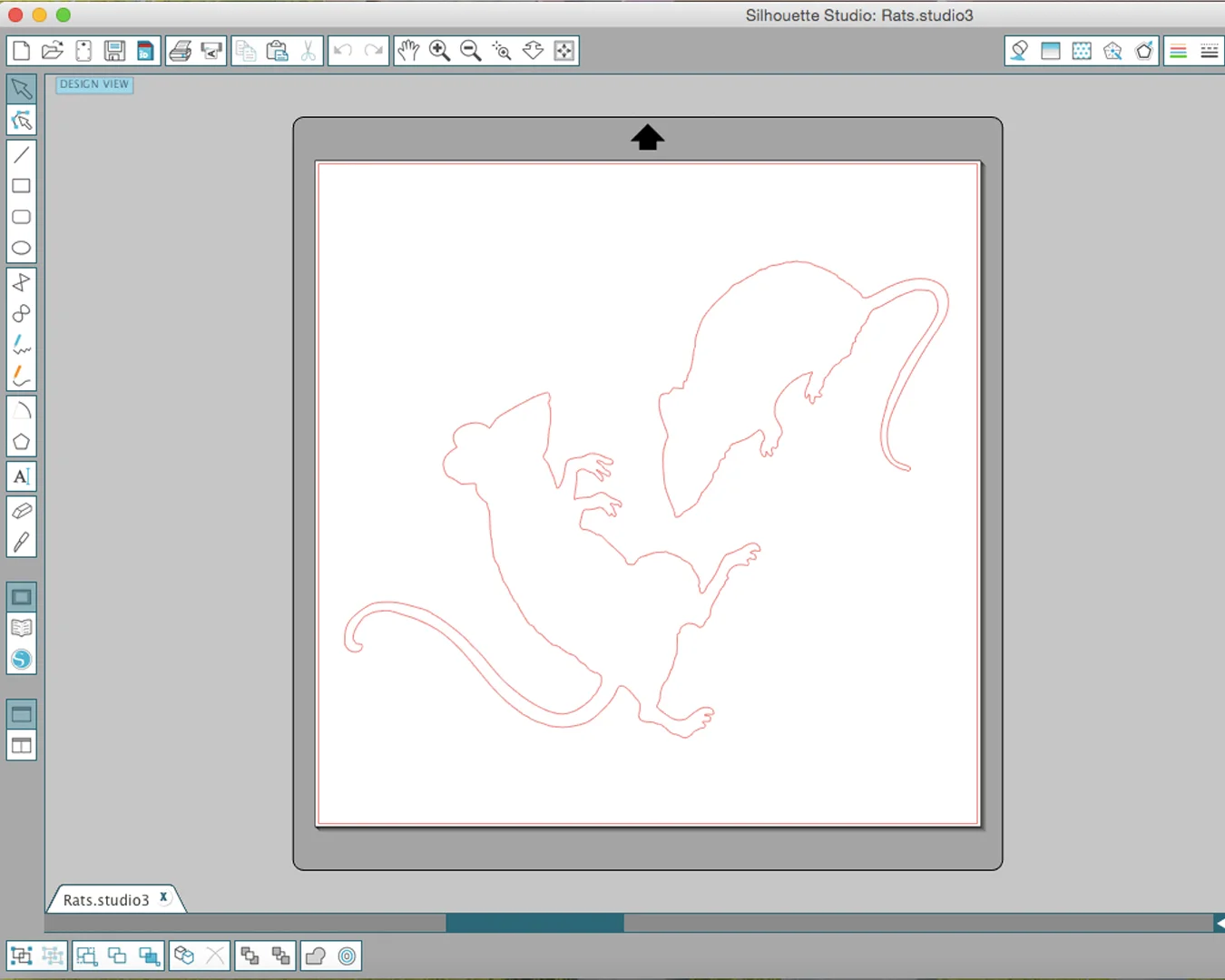Weld the selected shapes together
The width and height of the screenshot is (1225, 980).
tap(315, 955)
